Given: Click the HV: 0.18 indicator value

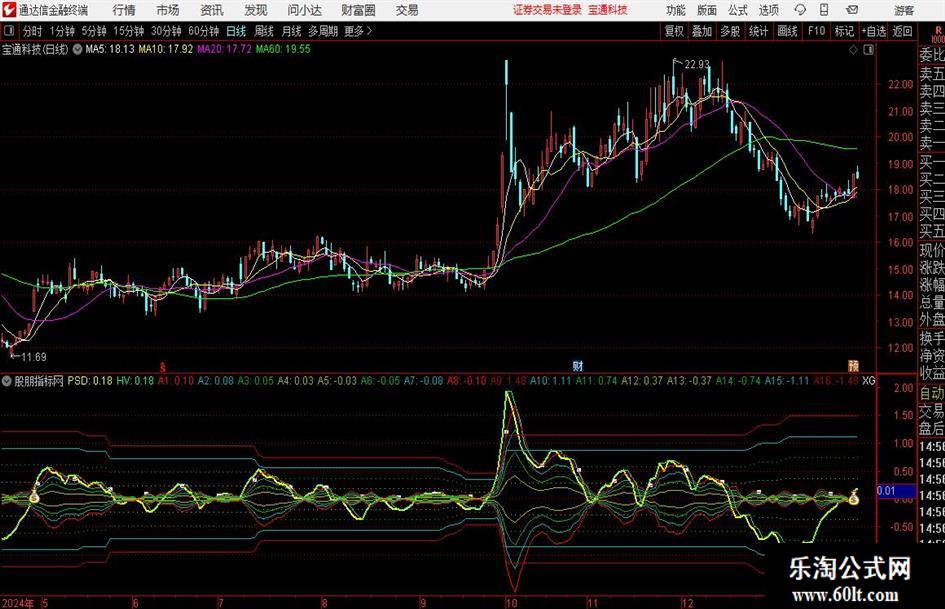Looking at the screenshot, I should tap(135, 381).
